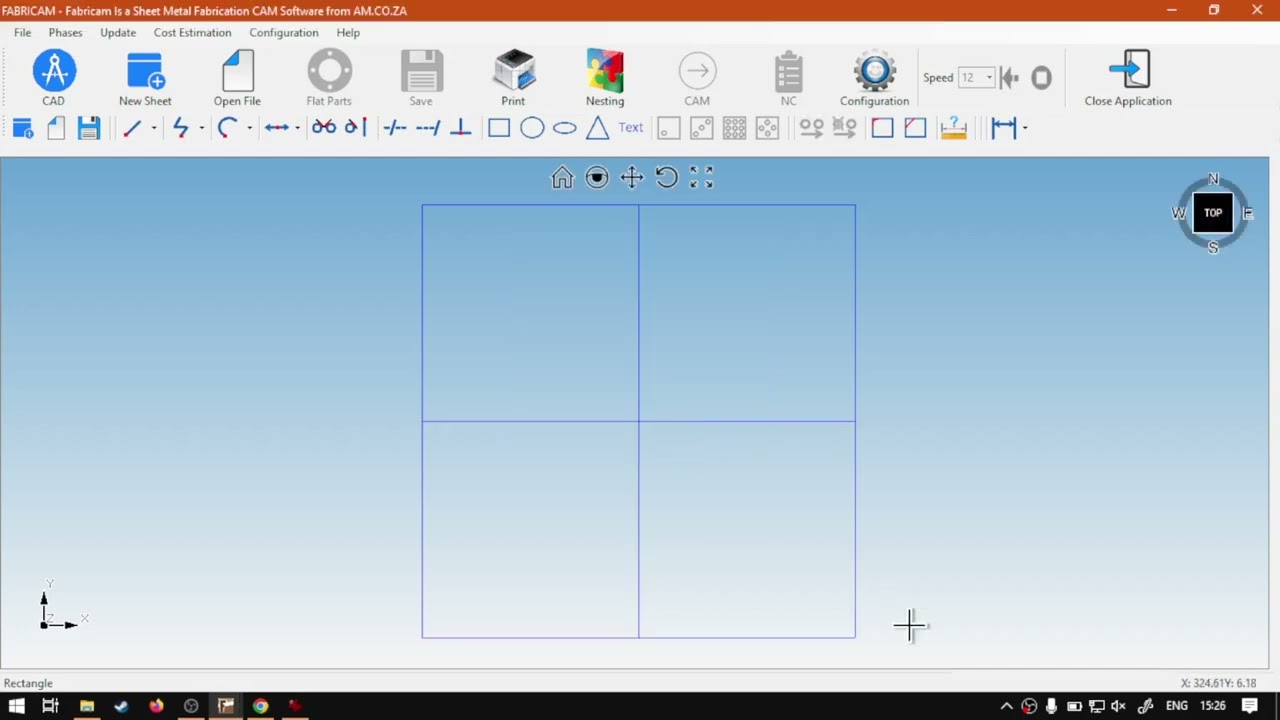Screen dimensions: 1280x720
Task: Open Windows Start menu
Action: (17, 706)
